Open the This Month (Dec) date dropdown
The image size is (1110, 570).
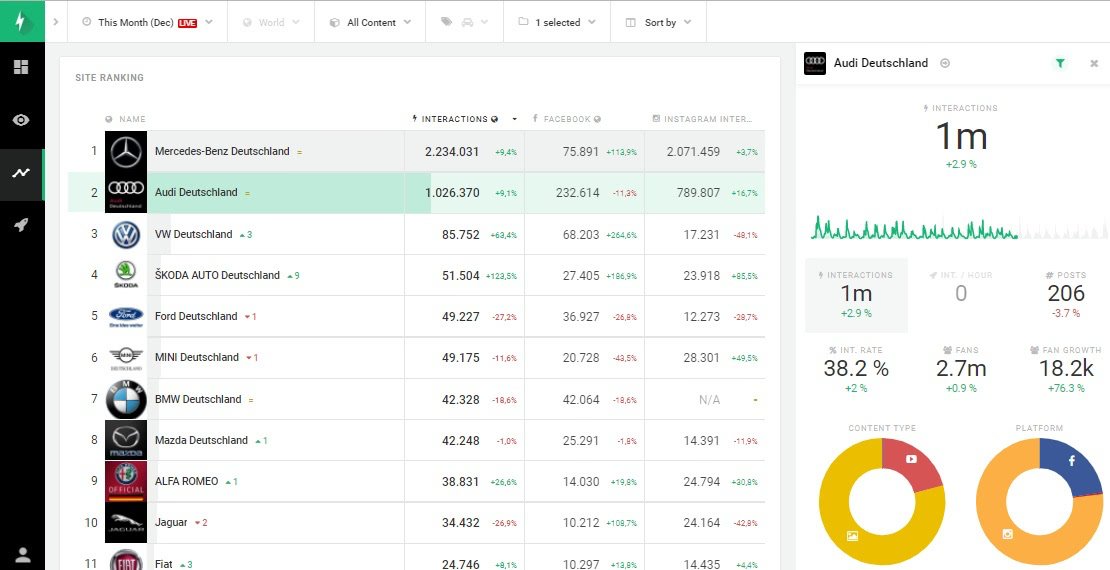pyautogui.click(x=147, y=22)
